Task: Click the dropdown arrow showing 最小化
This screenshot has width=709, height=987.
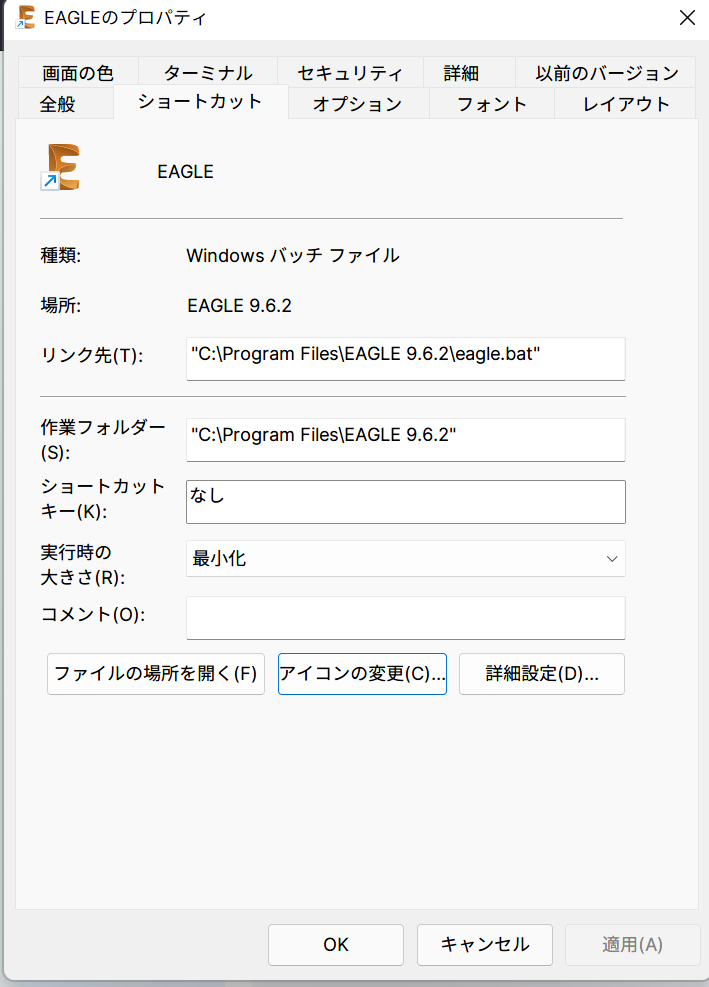Action: [611, 558]
